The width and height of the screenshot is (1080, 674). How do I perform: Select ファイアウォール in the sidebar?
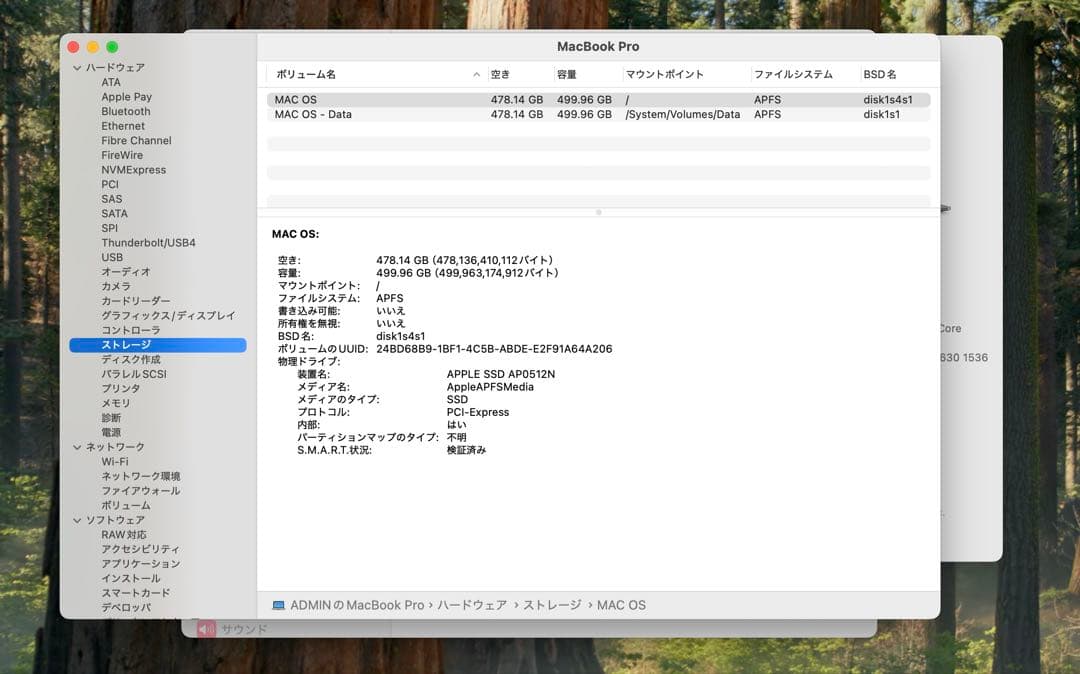click(x=141, y=491)
